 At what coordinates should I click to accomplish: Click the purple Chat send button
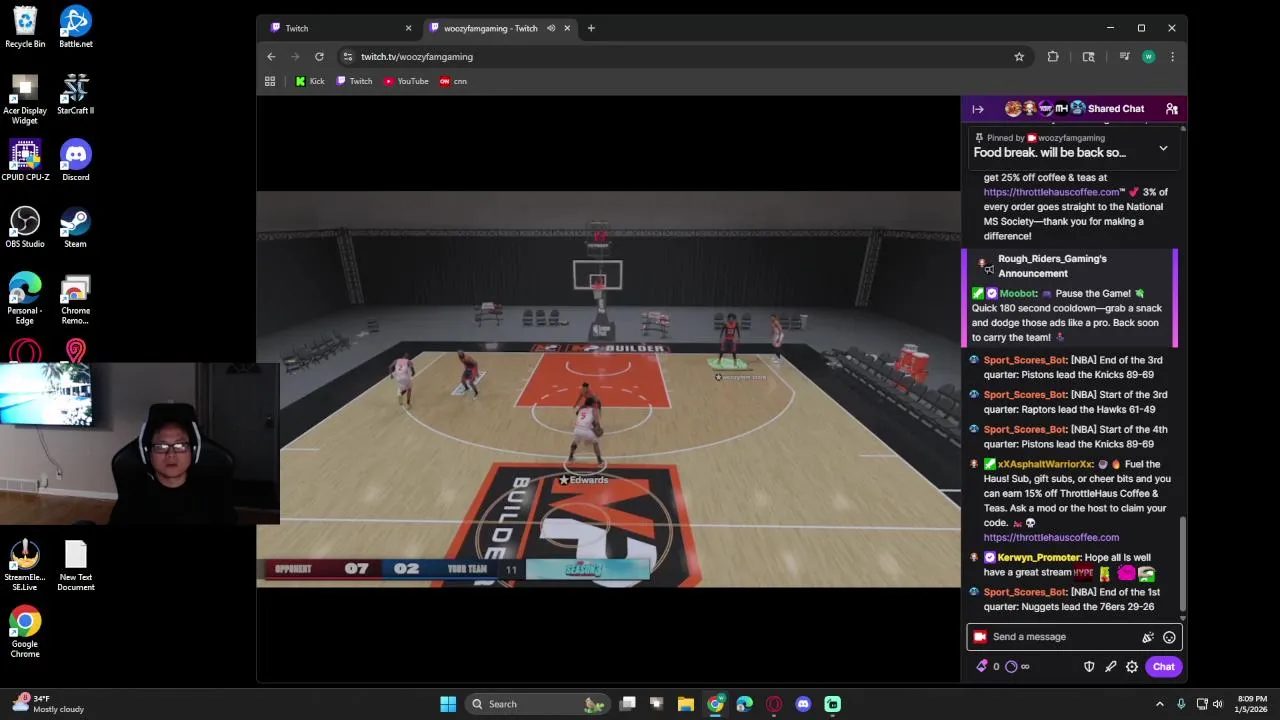[x=1163, y=667]
